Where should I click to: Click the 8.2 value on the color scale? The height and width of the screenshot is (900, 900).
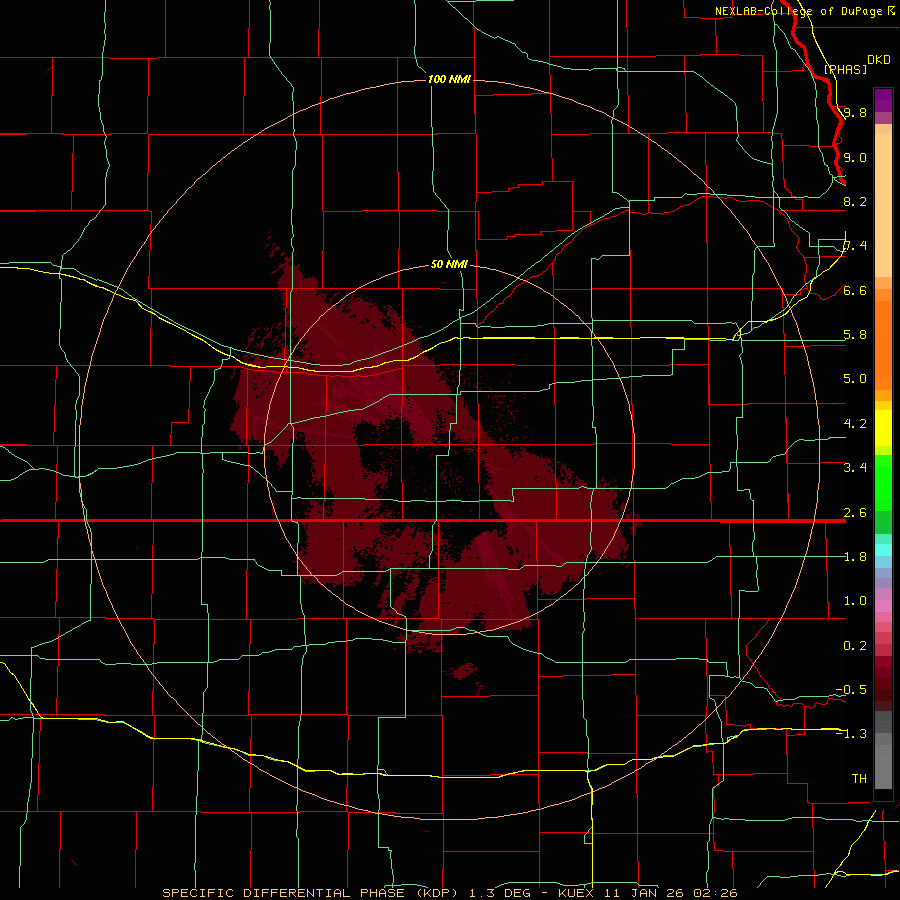pos(855,201)
